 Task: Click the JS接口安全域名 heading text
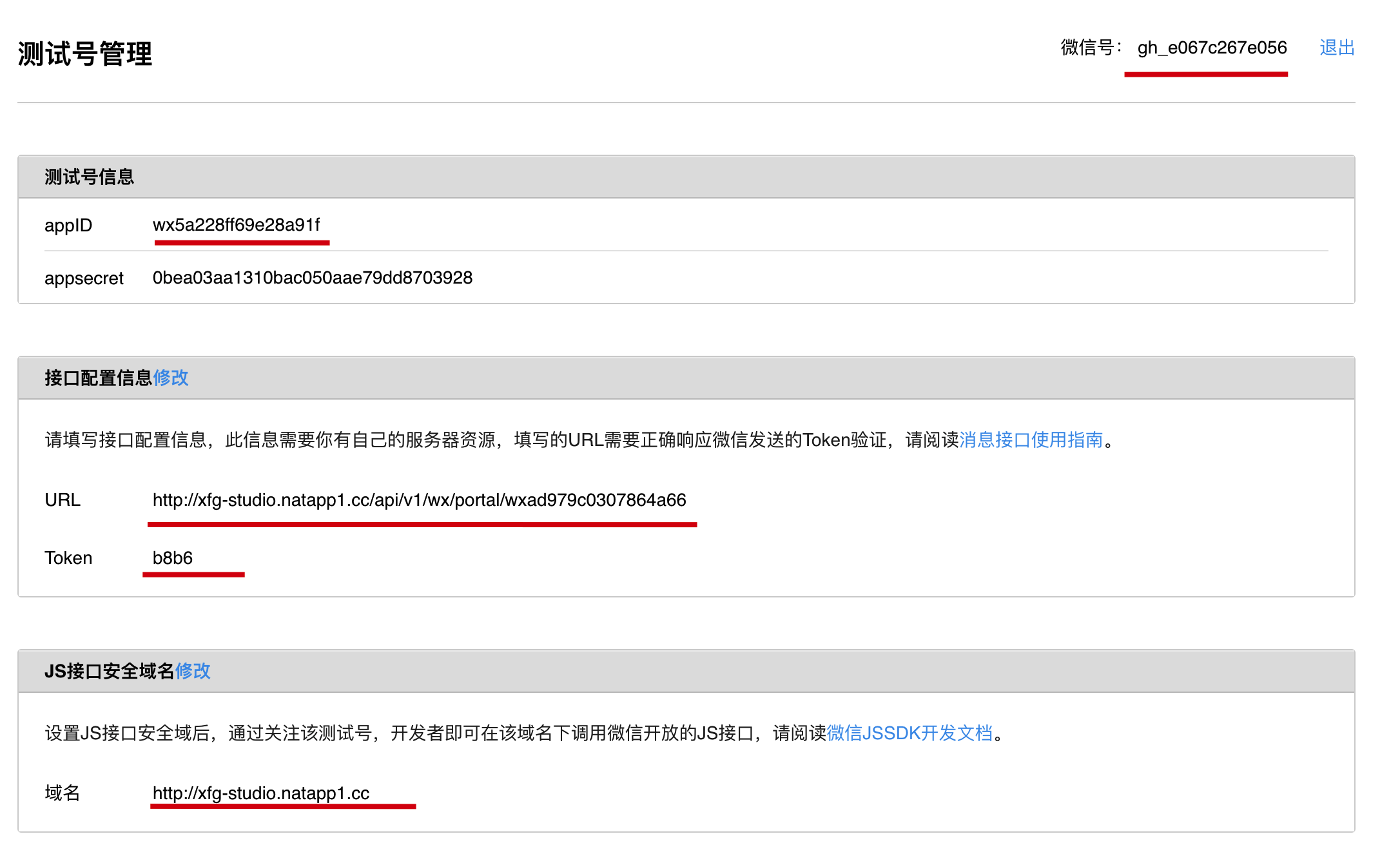click(110, 671)
